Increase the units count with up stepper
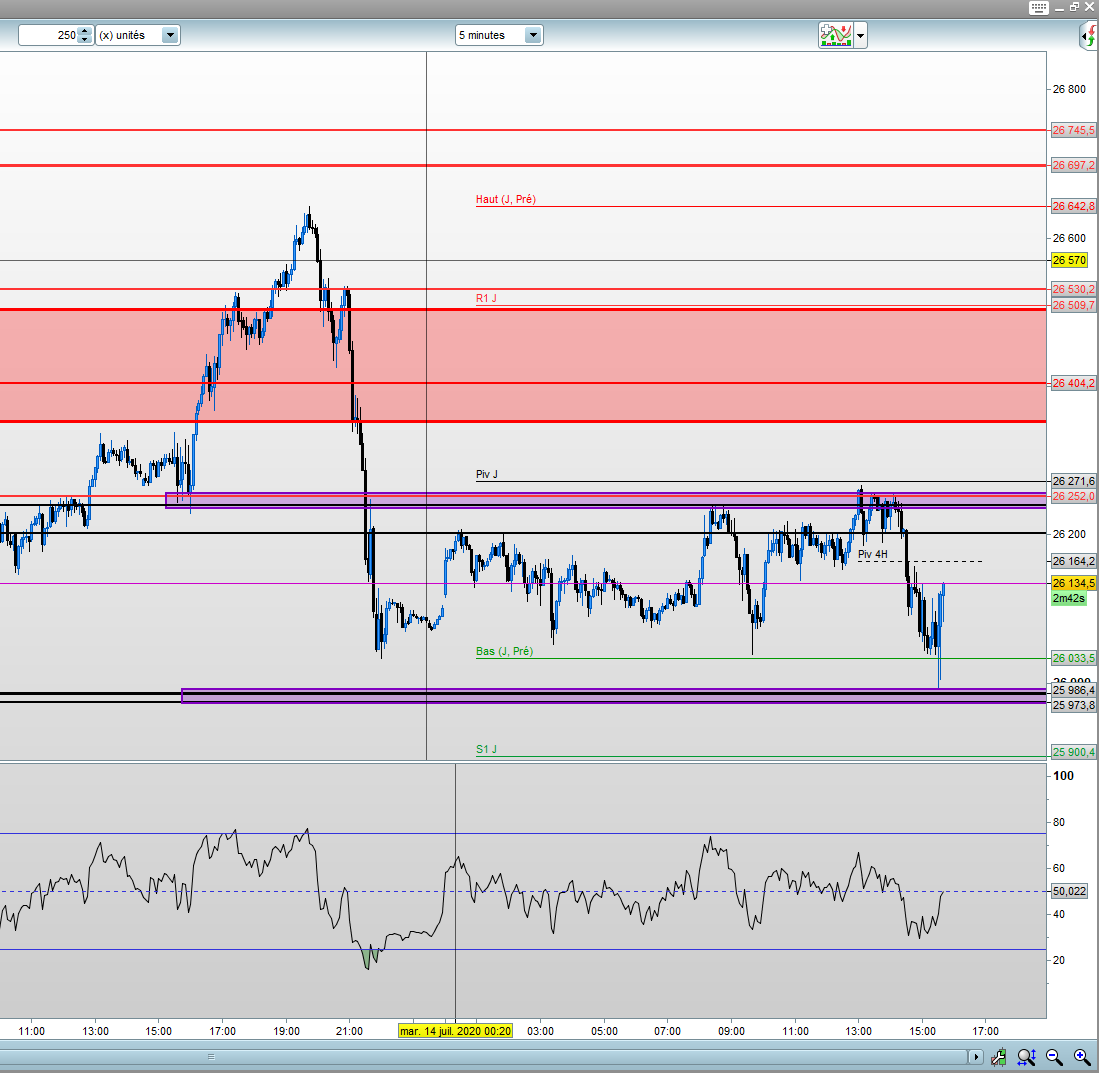 tap(85, 31)
